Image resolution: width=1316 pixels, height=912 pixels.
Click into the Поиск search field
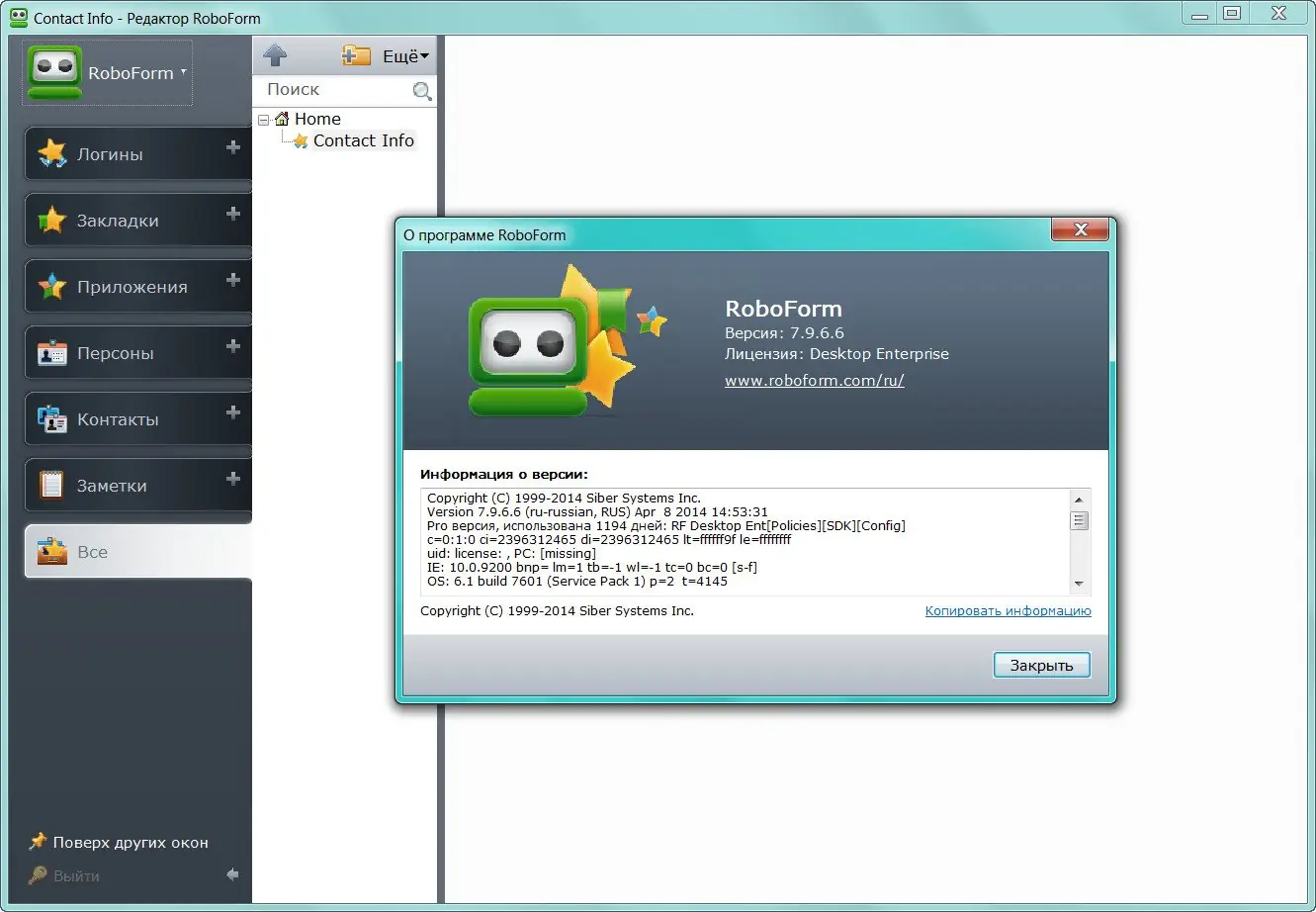pyautogui.click(x=337, y=90)
